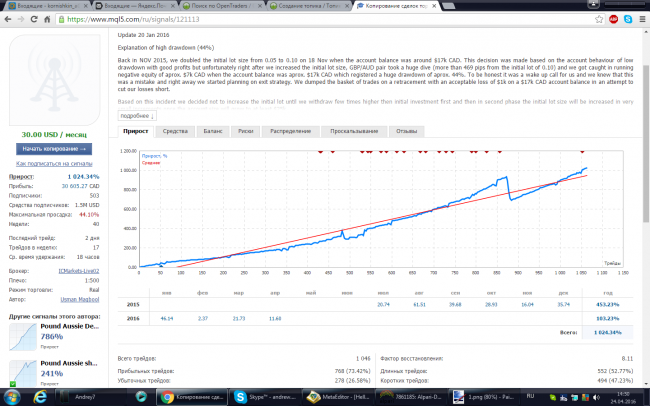Screen dimensions: 650x406
Task: Click the 241% signal chart thumbnail
Action: 23,373
